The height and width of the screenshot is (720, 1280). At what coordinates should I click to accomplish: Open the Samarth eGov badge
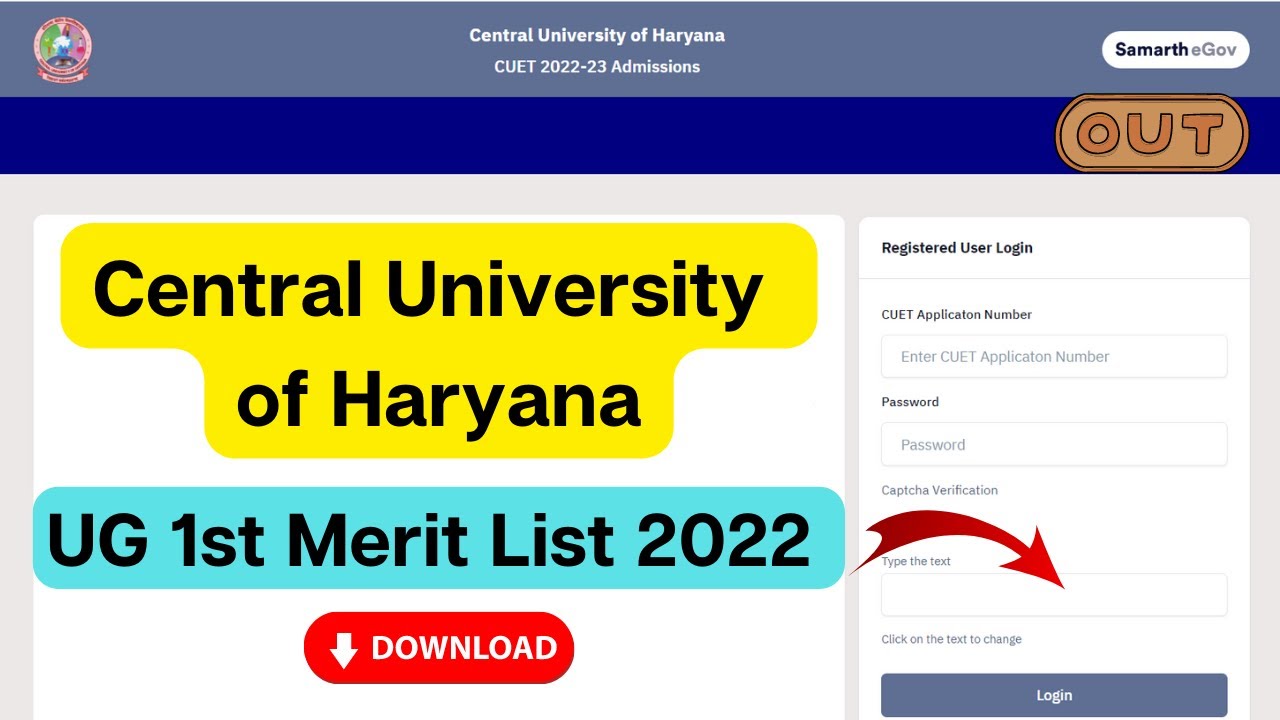pos(1175,49)
